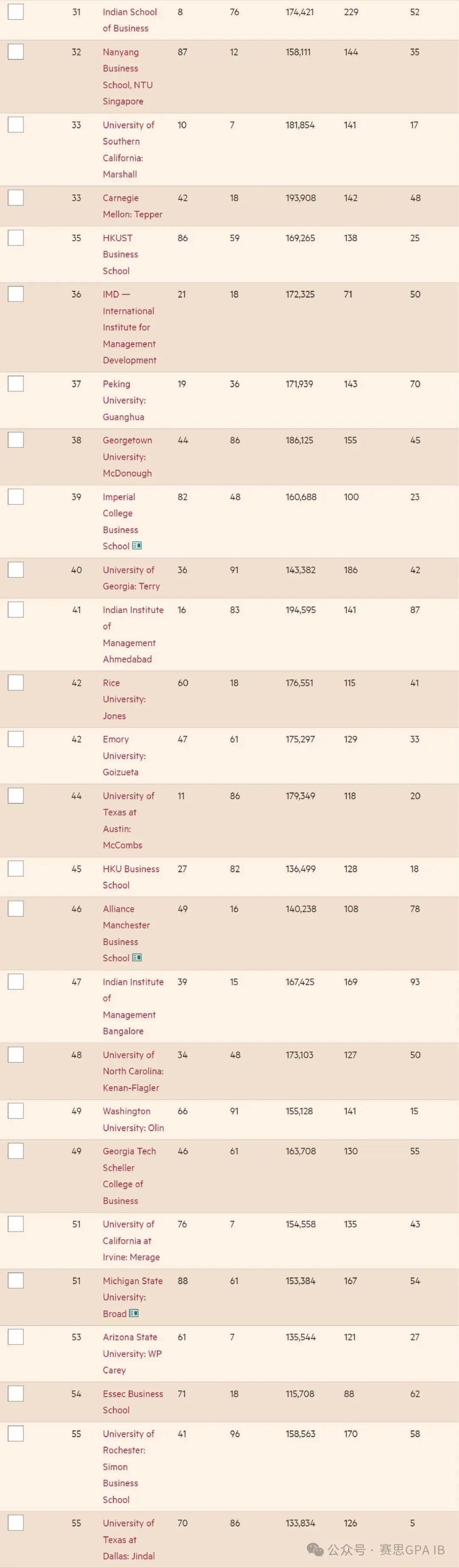Click icon next to Michigan State Broad
This screenshot has height=1568, width=459.
click(134, 1314)
